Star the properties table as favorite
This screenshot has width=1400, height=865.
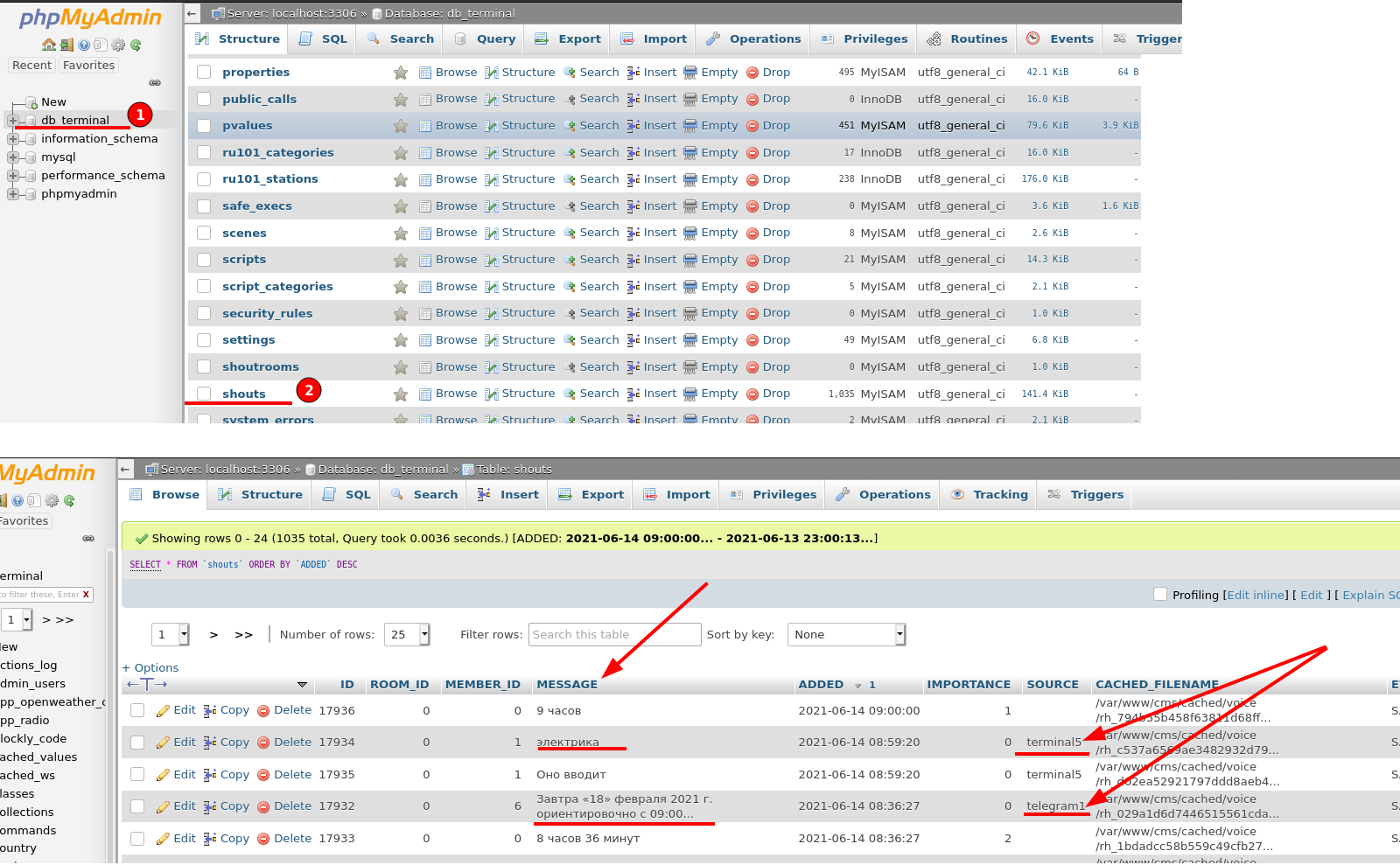[401, 73]
